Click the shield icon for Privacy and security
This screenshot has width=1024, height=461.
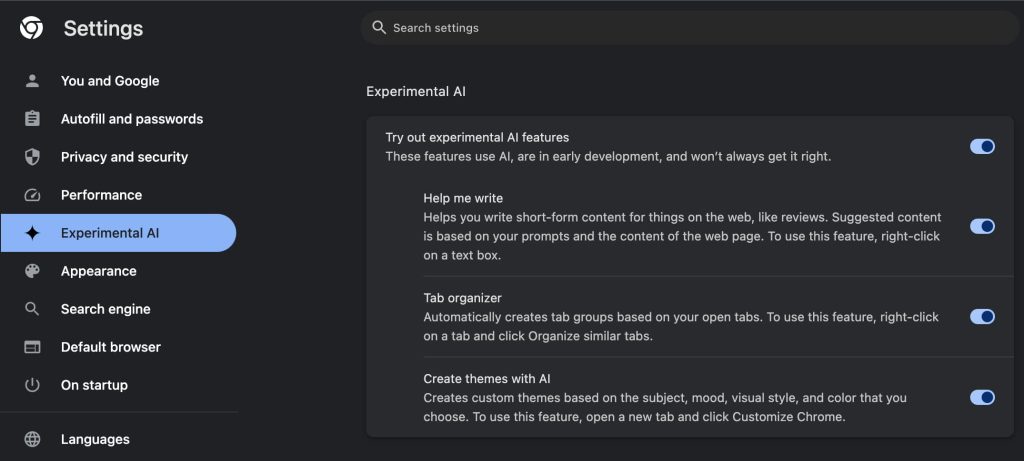pyautogui.click(x=32, y=157)
